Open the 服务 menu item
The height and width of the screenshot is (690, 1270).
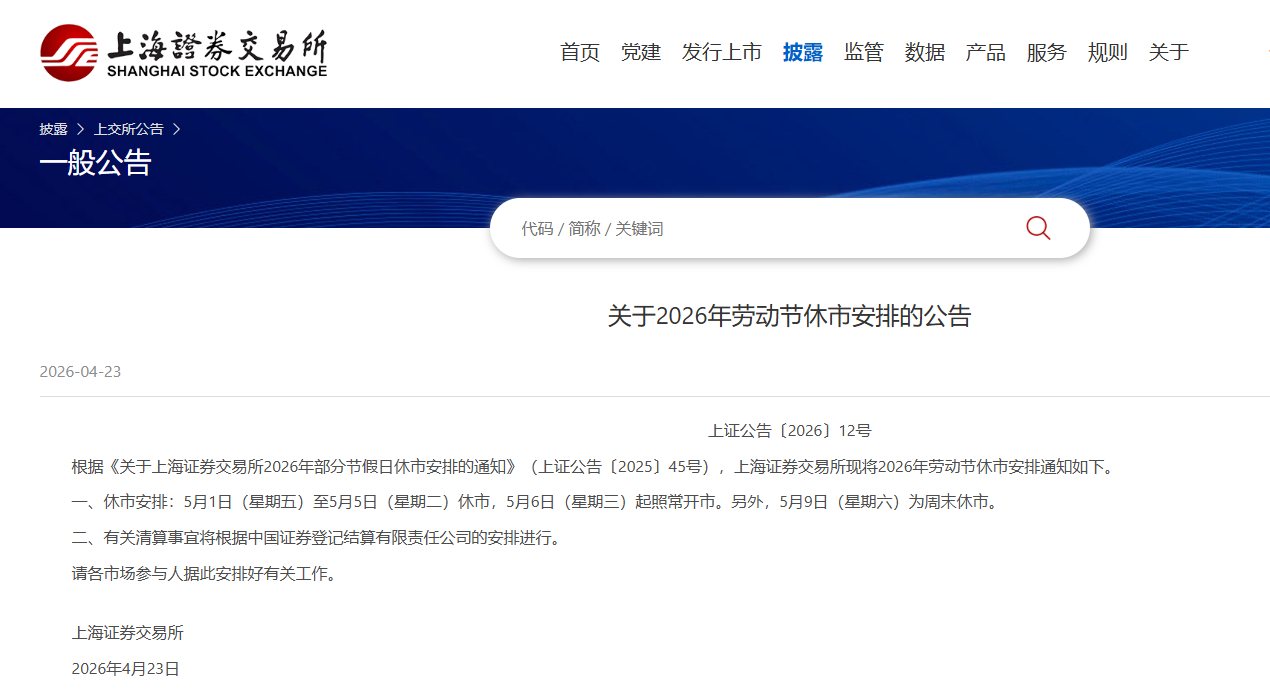(1046, 53)
